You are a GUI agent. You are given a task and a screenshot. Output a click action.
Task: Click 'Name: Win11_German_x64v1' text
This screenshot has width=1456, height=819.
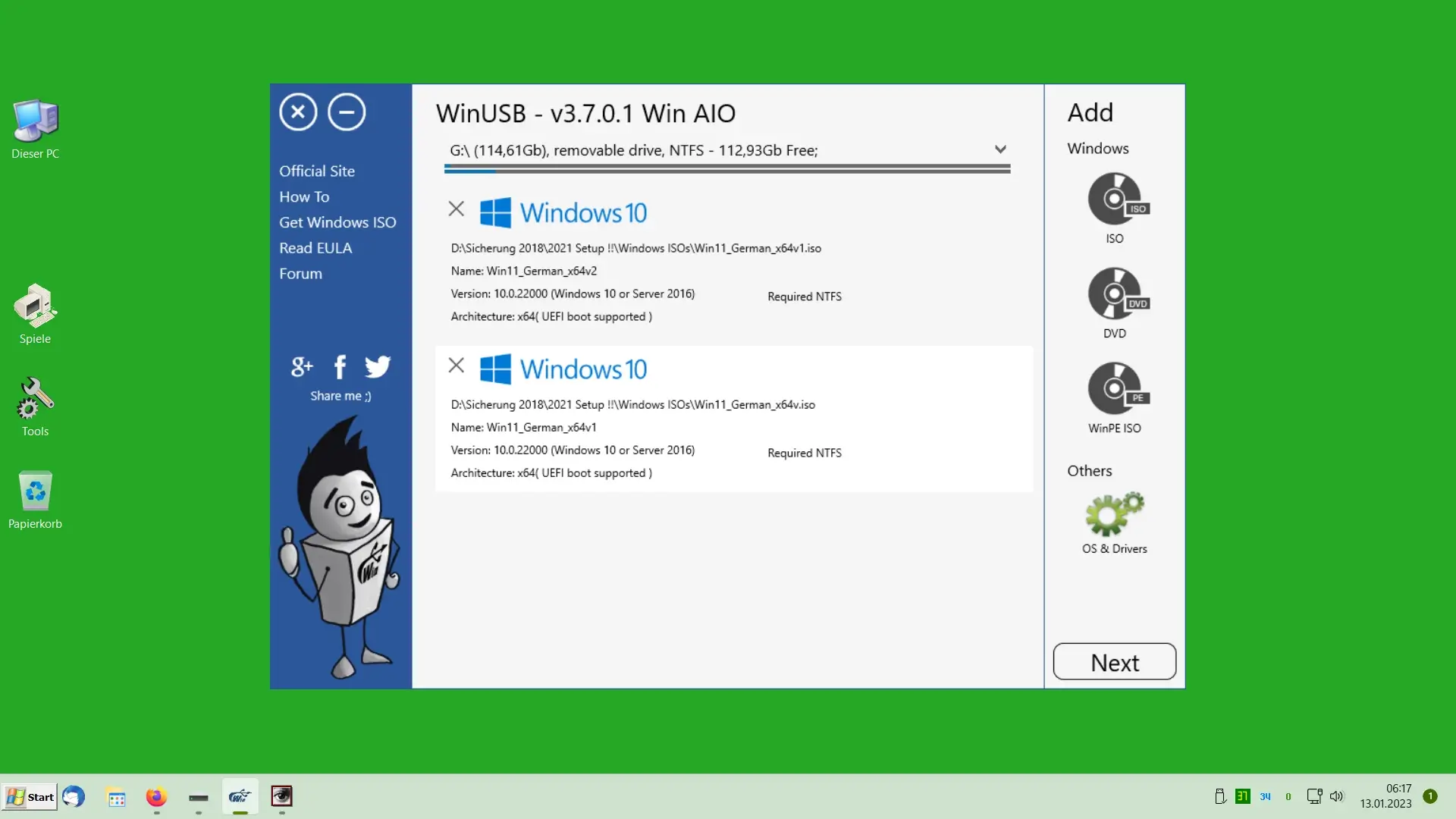tap(524, 428)
